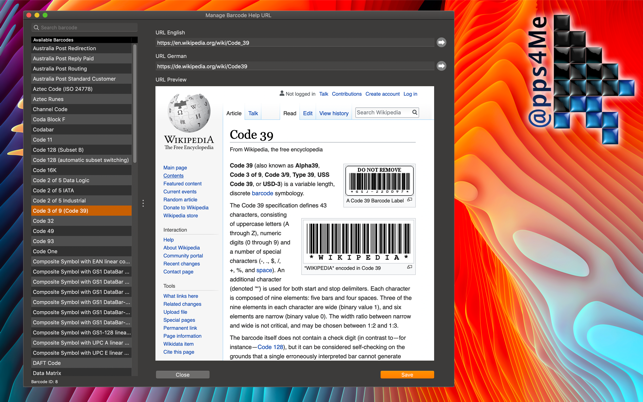
Task: Select Code 2 of 5 Data Logic
Action: click(82, 180)
